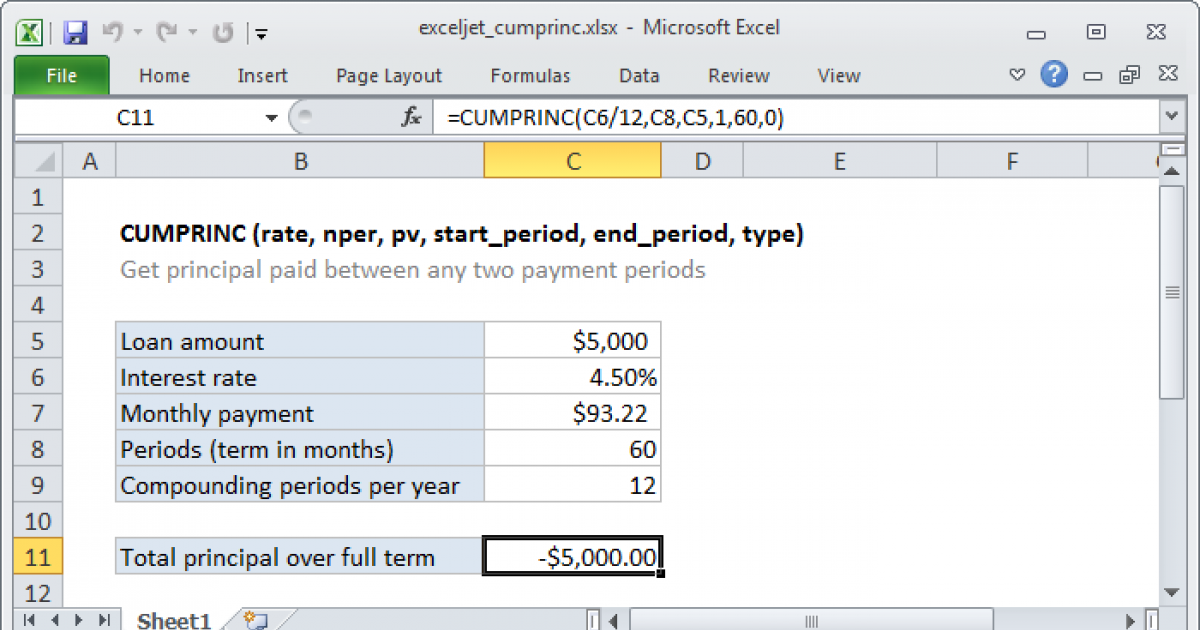Open the Name Box dropdown arrow
This screenshot has width=1200, height=630.
pos(270,116)
